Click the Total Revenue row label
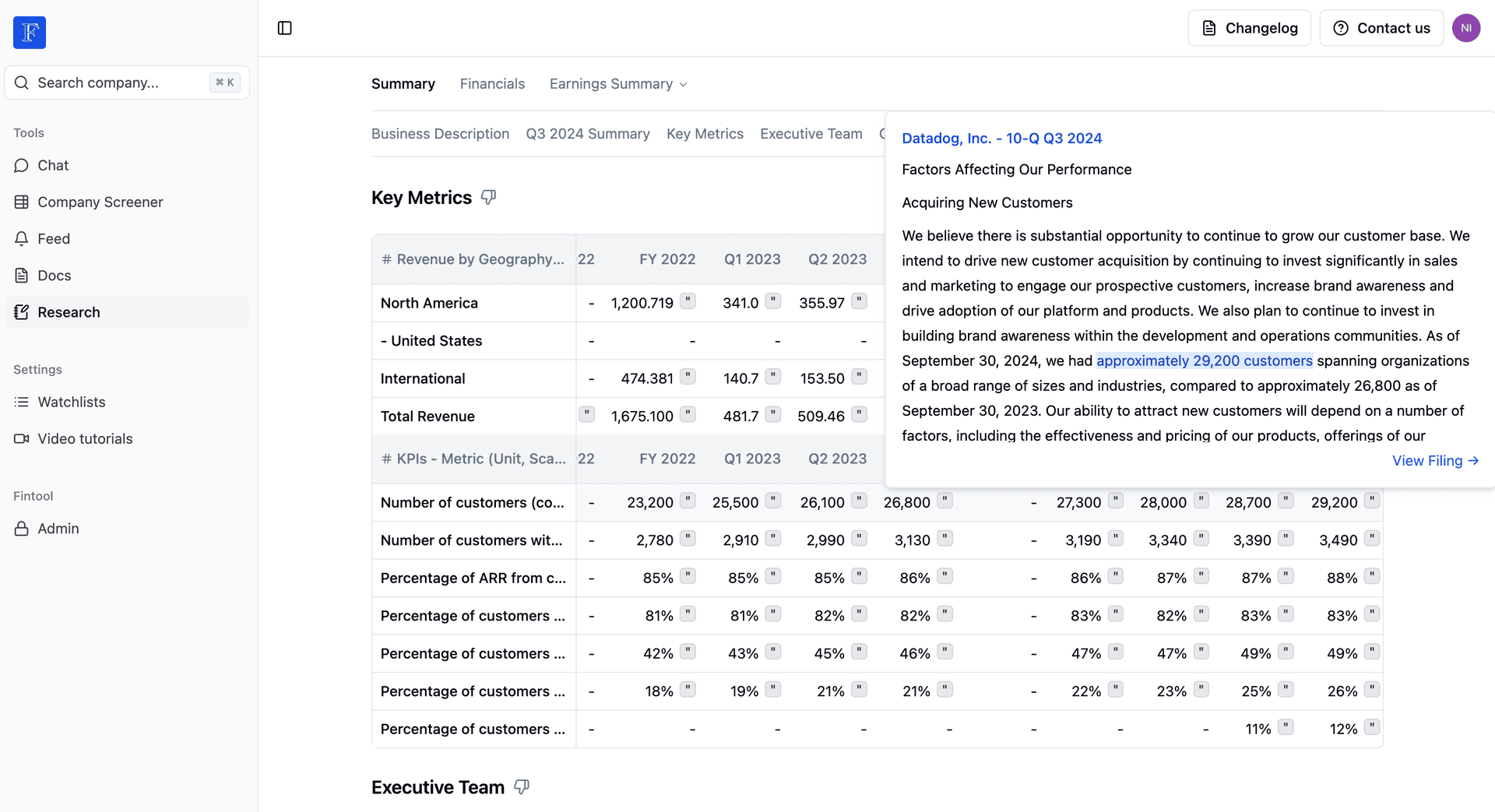 [x=427, y=417]
